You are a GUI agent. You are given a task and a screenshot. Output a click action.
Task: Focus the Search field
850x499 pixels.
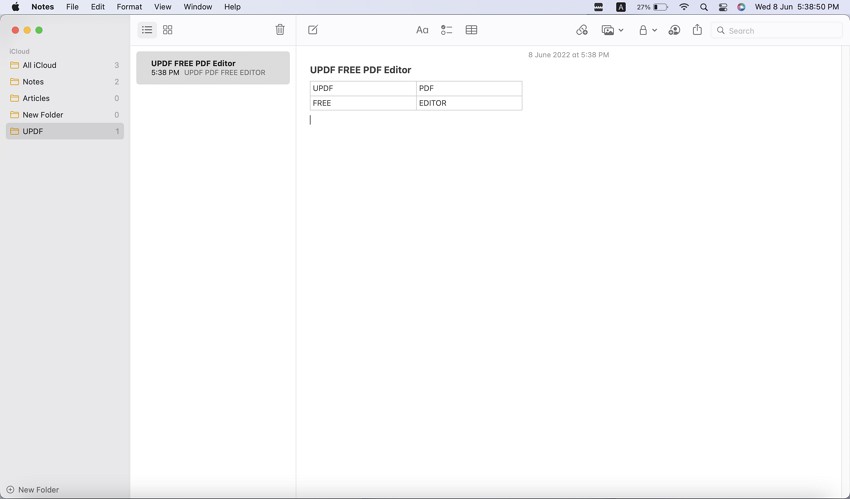(776, 31)
